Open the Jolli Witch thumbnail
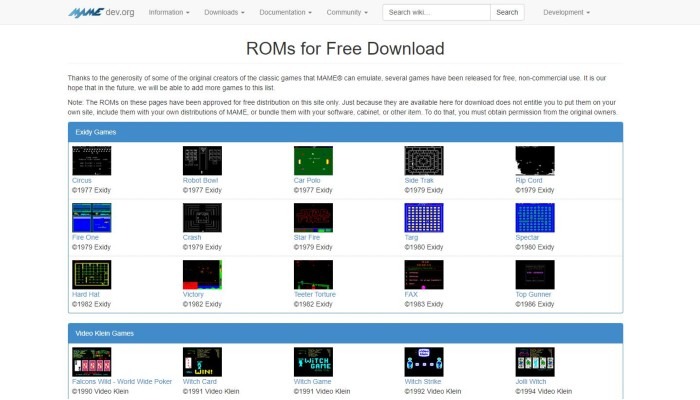Screen dimensions: 700x400 (x=535, y=362)
